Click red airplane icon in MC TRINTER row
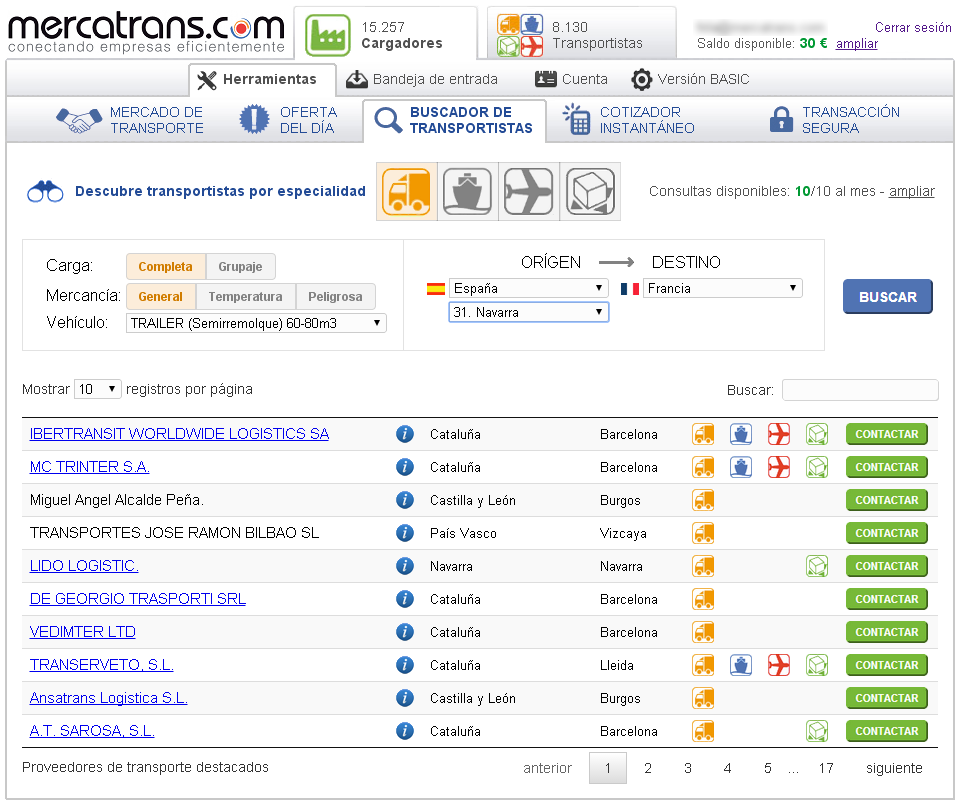Viewport: 958px width, 802px height. point(779,467)
